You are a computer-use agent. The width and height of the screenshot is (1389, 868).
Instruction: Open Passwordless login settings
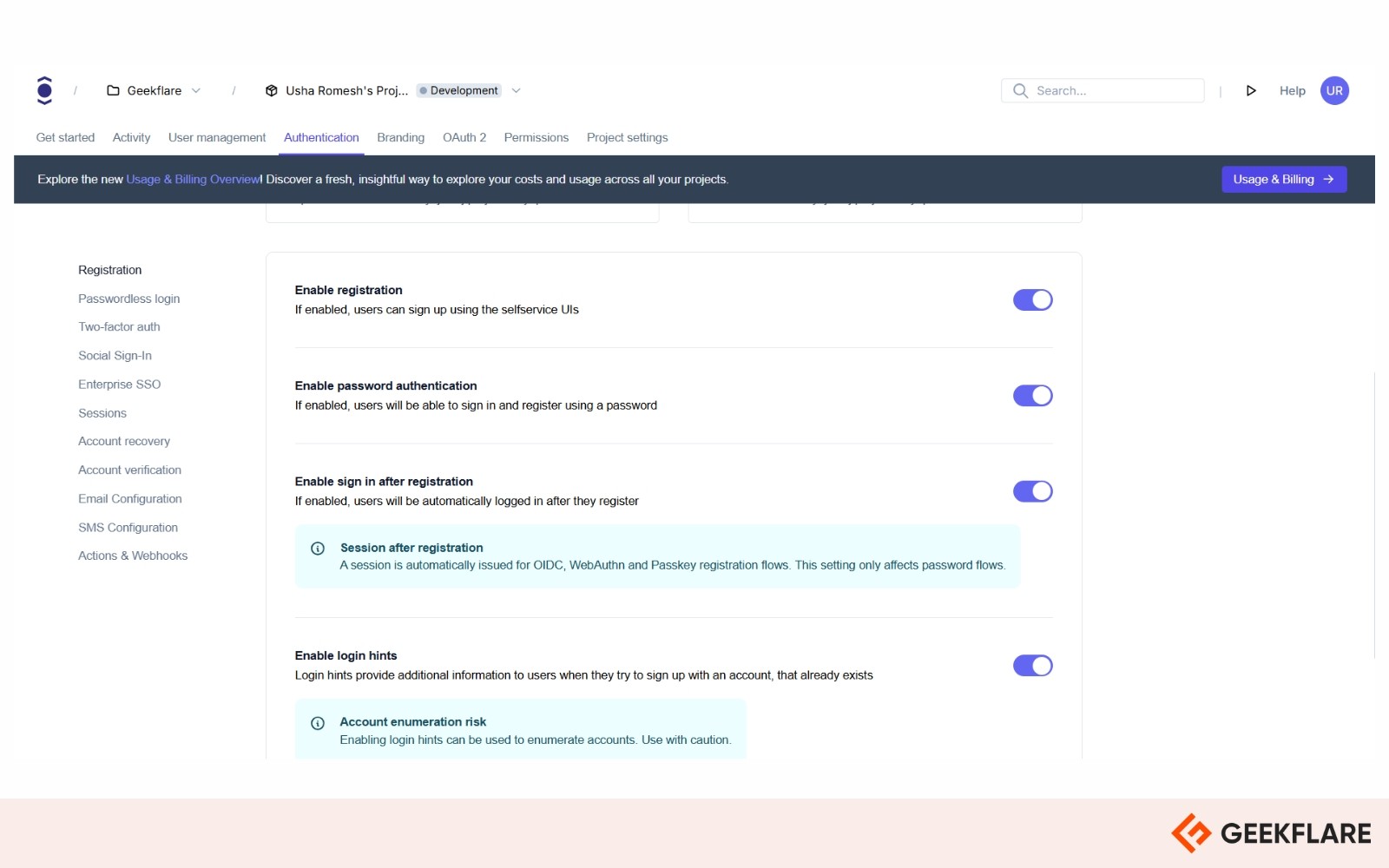tap(129, 299)
